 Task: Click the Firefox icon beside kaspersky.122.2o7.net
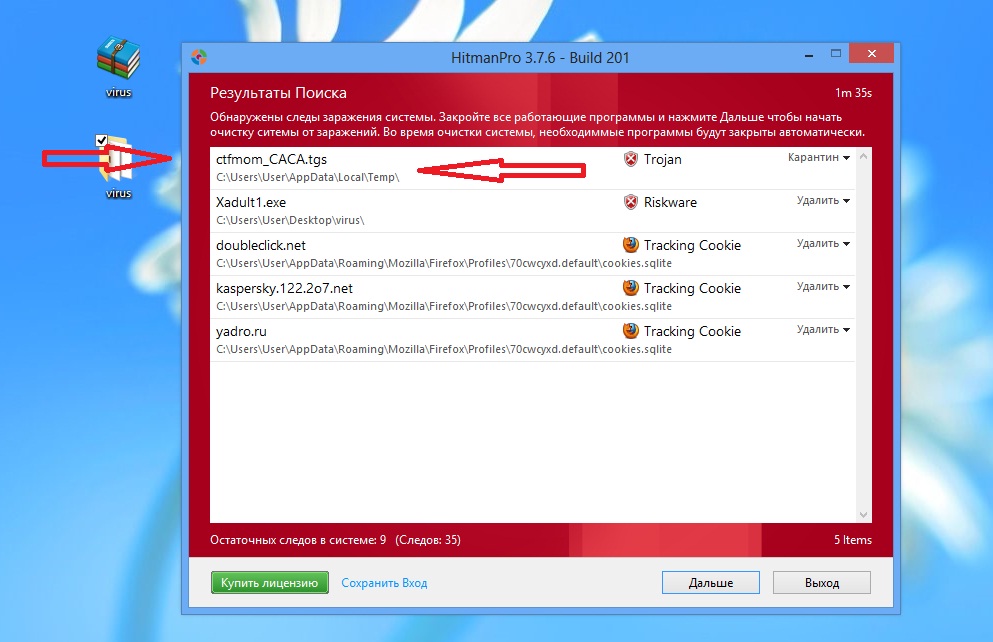tap(630, 288)
